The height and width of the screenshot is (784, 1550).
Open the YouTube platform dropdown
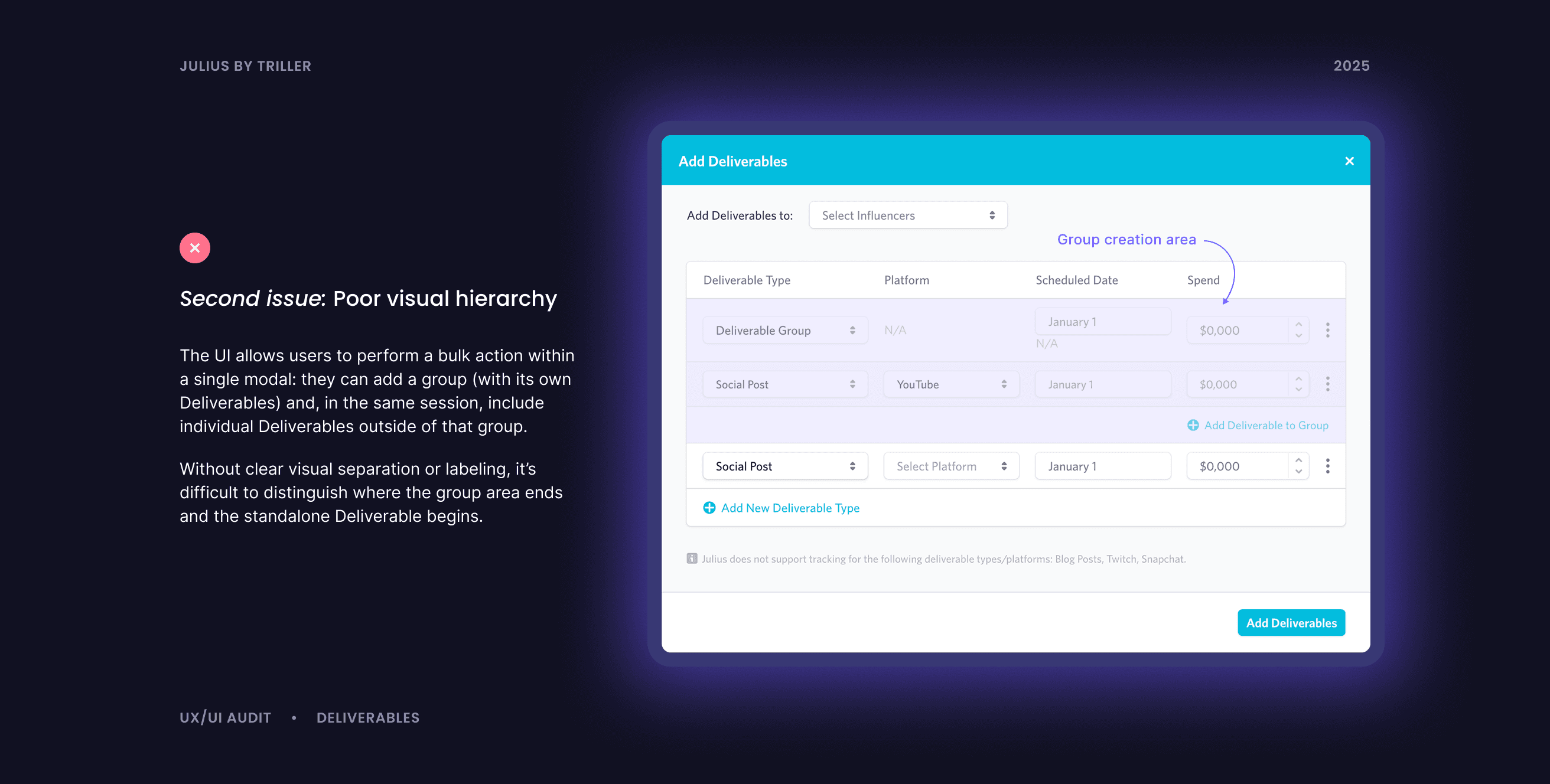950,384
